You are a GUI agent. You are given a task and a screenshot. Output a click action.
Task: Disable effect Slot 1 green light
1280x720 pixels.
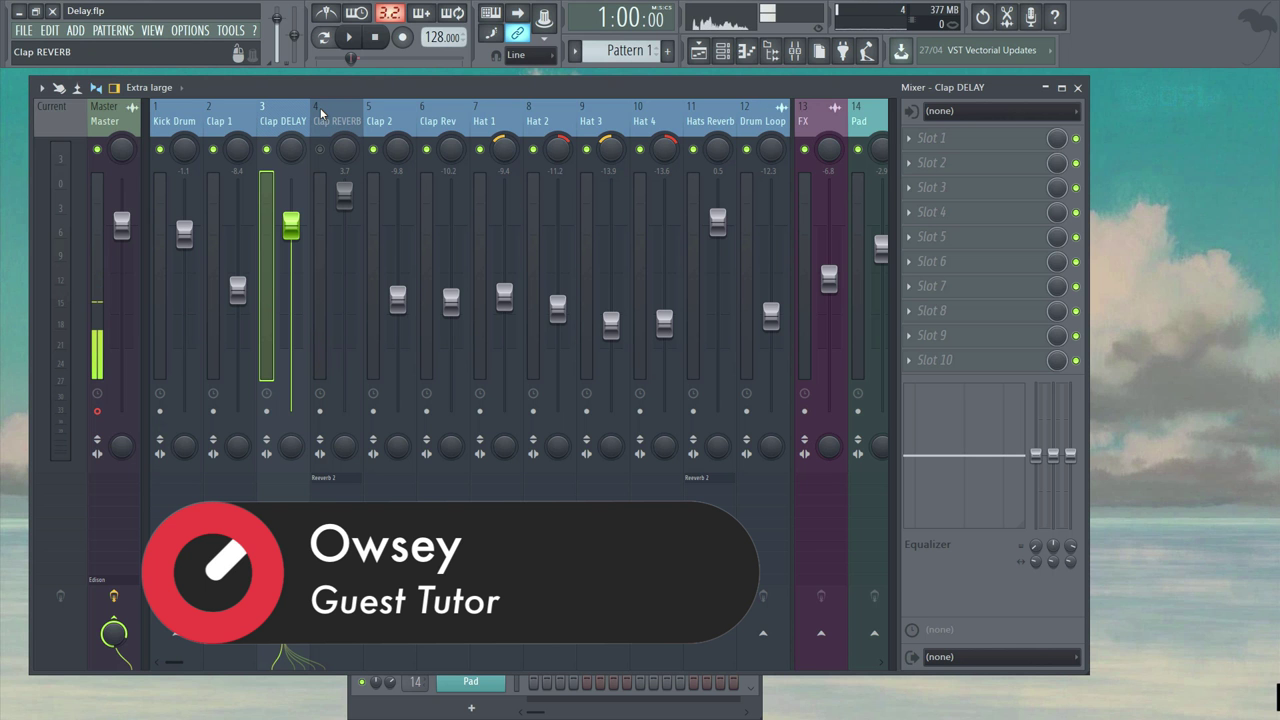point(1076,139)
